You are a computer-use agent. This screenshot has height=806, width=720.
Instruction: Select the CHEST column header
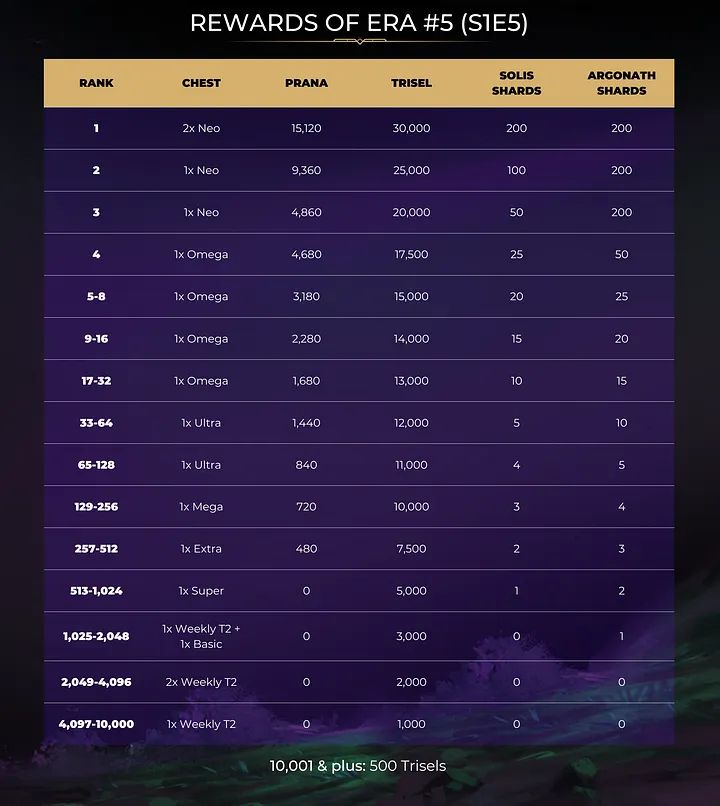click(x=201, y=83)
